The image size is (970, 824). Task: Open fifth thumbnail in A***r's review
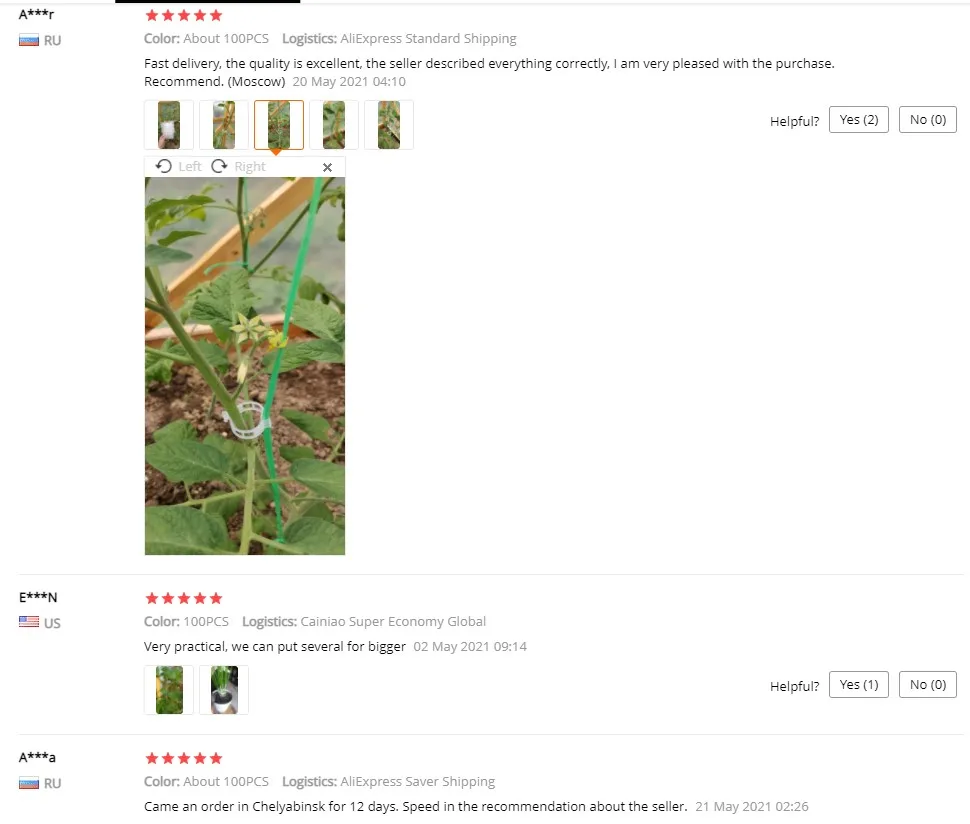[x=389, y=125]
